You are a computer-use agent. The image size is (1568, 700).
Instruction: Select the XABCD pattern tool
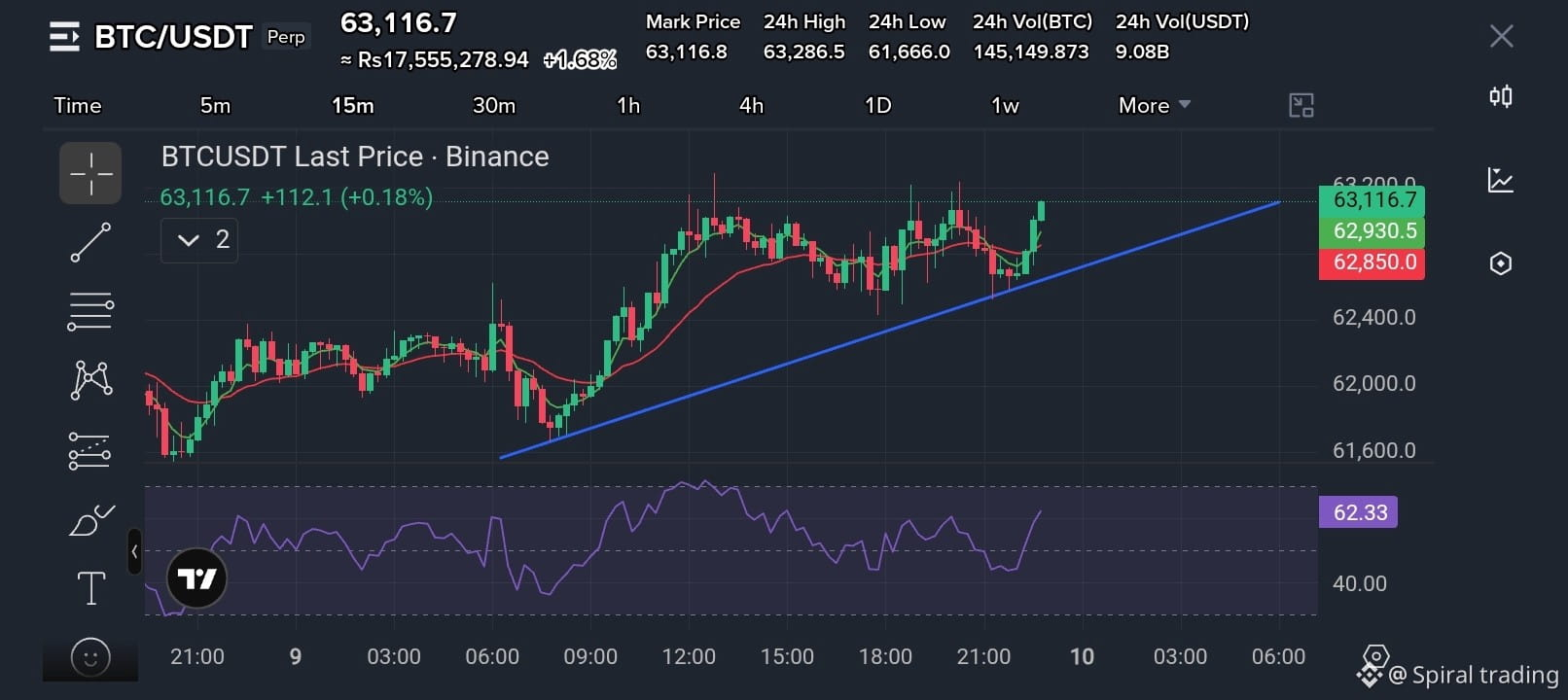click(x=90, y=380)
